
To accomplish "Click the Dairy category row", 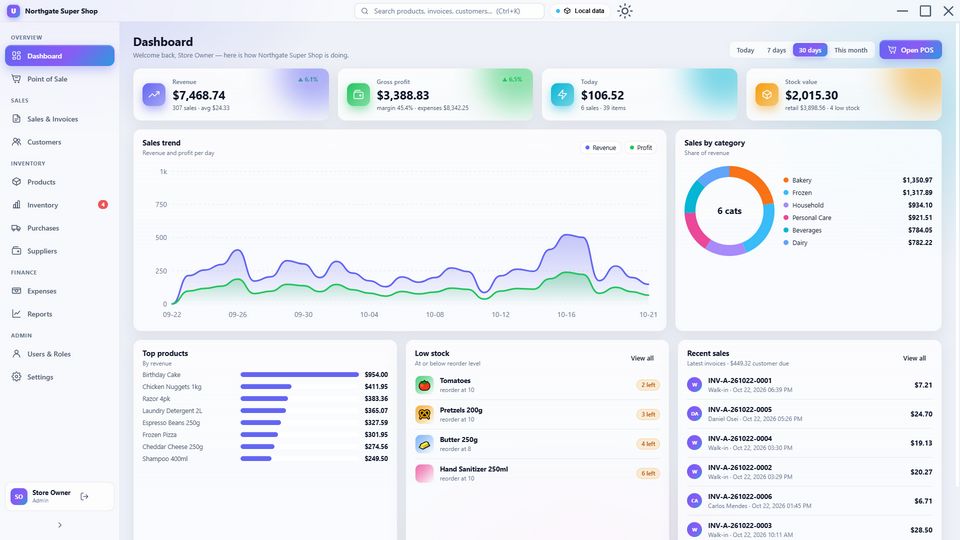I will point(858,242).
